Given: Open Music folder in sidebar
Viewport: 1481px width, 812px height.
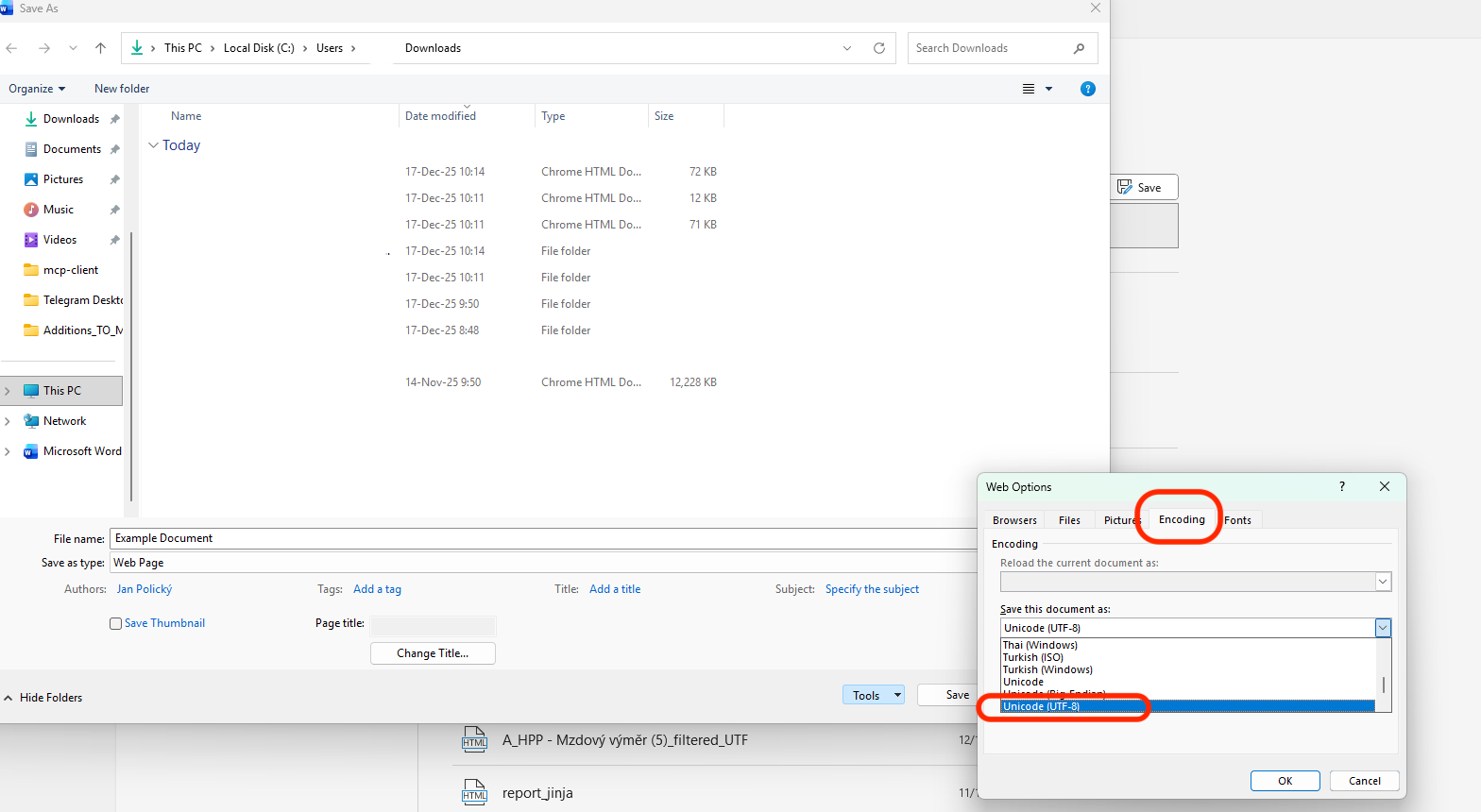Looking at the screenshot, I should [x=58, y=210].
